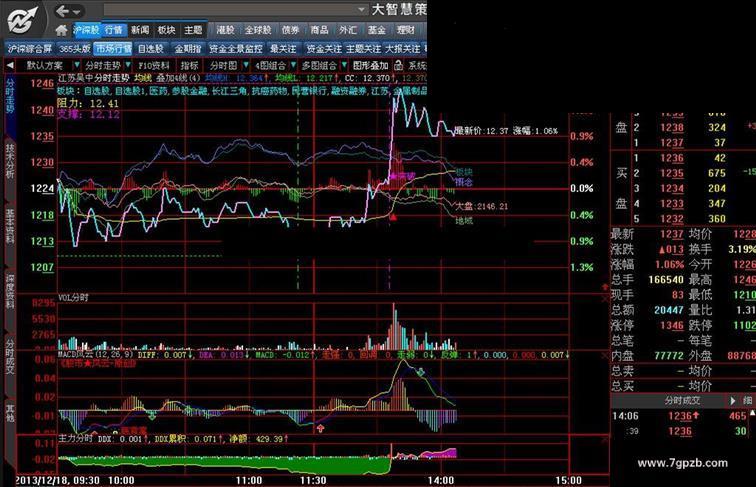Click 分时走势 toolbar button
Screen dimensions: 756x487
click(x=103, y=65)
